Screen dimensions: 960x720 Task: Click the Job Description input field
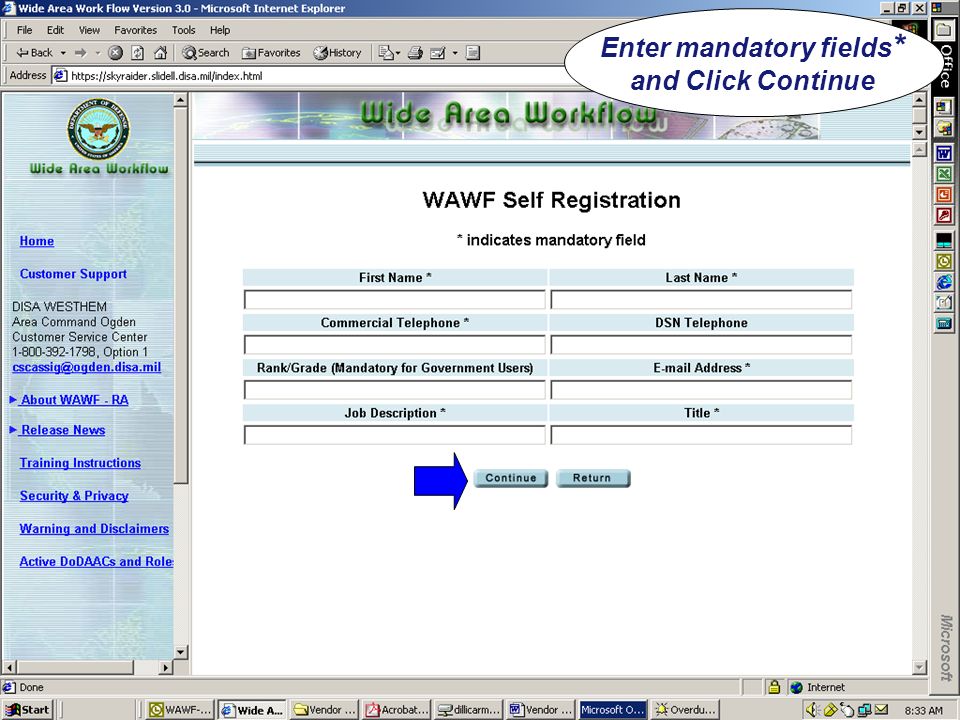coord(394,435)
